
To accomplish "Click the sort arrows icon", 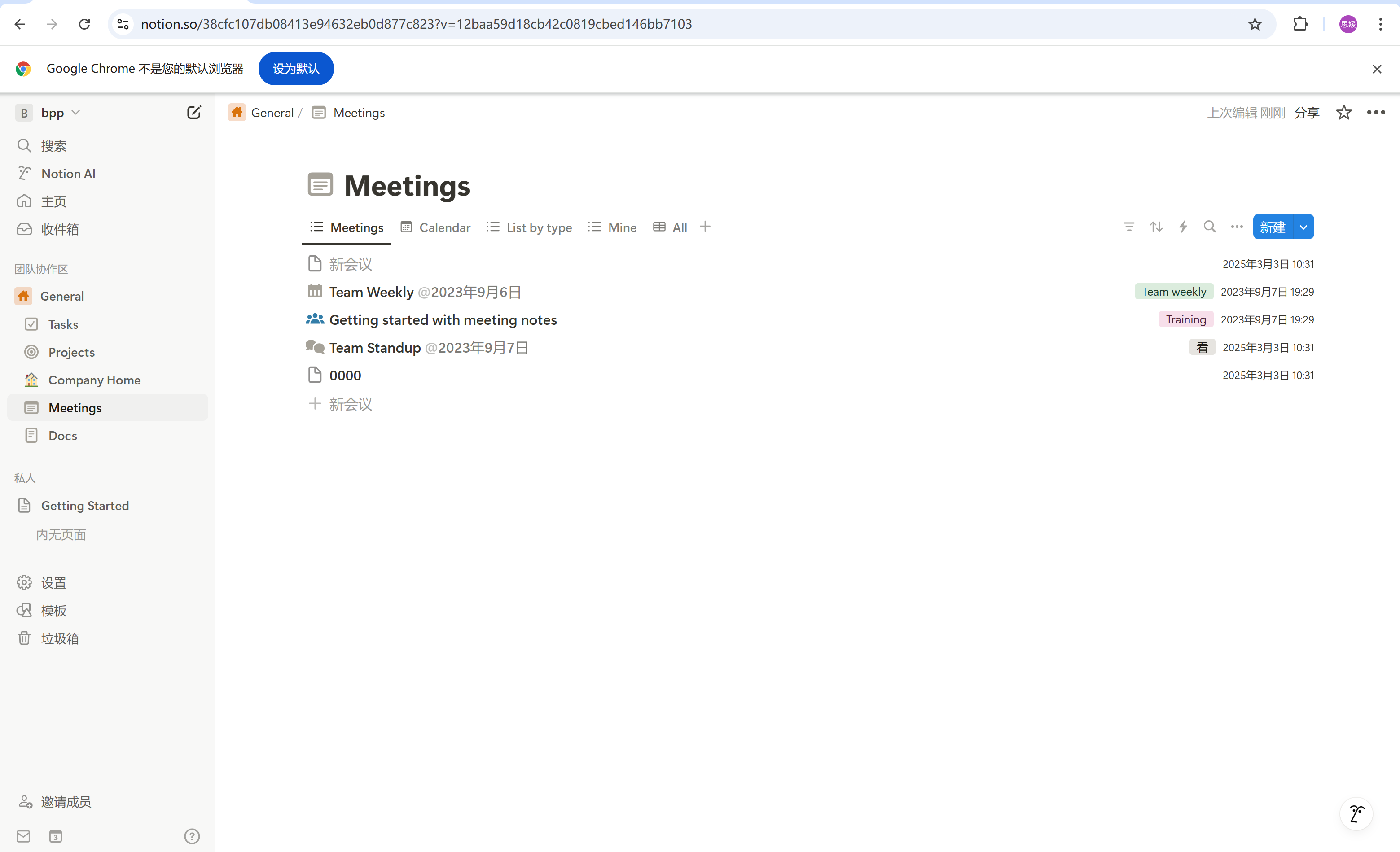I will pos(1156,227).
